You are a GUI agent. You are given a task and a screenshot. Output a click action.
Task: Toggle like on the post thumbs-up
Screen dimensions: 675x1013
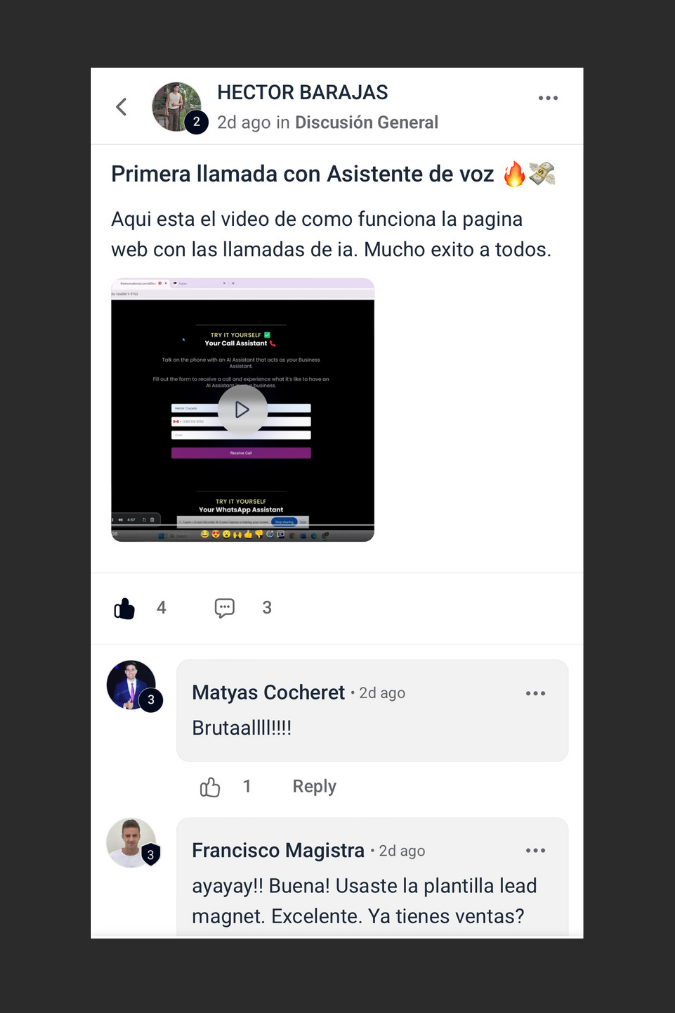124,608
